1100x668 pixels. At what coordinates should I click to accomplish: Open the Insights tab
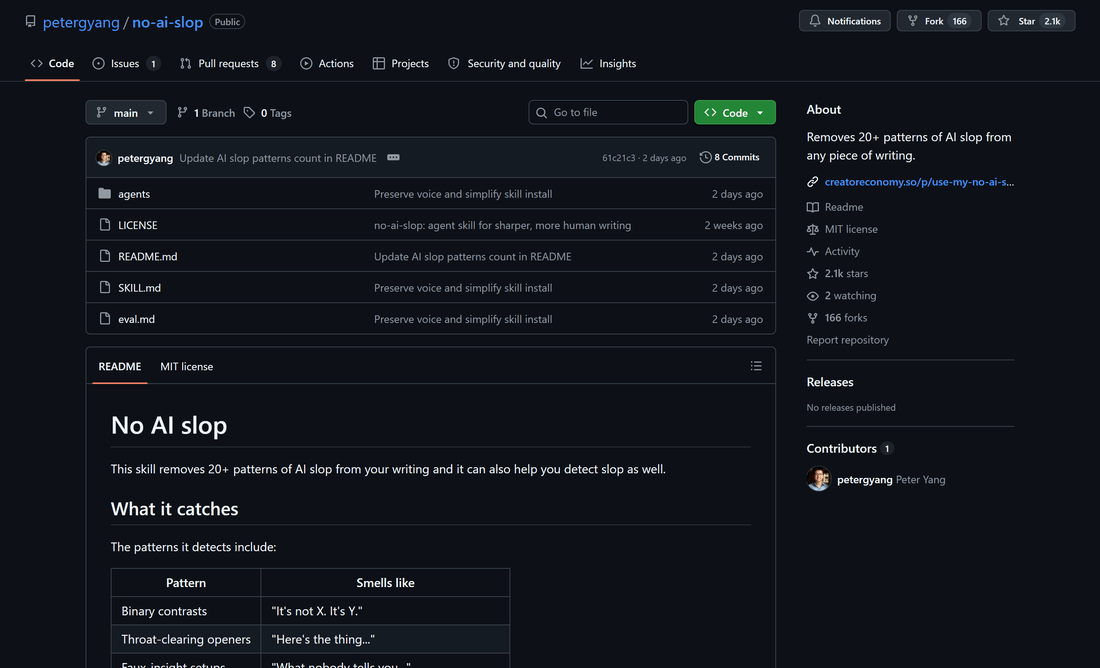click(608, 63)
